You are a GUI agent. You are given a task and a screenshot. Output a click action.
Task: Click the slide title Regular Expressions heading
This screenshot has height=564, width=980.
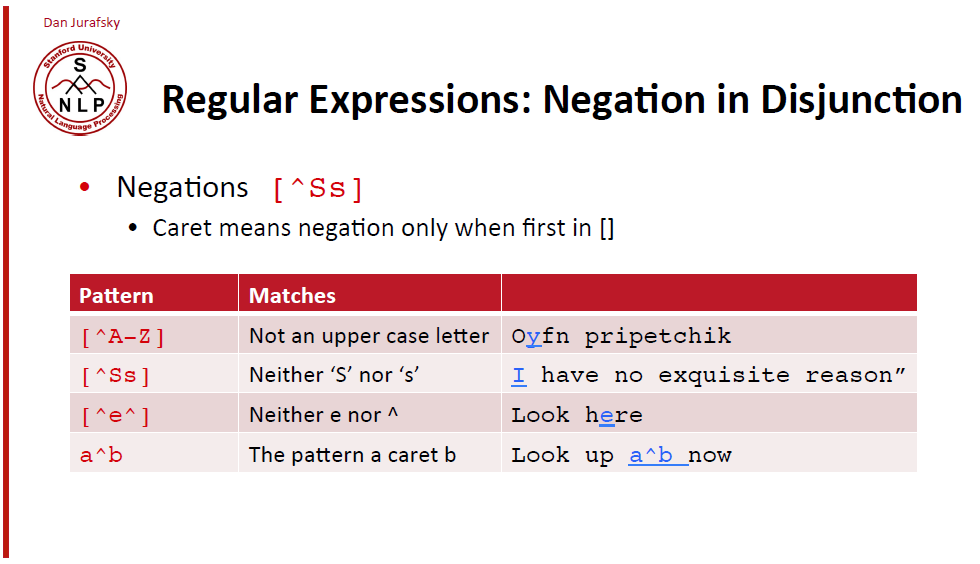pos(562,99)
